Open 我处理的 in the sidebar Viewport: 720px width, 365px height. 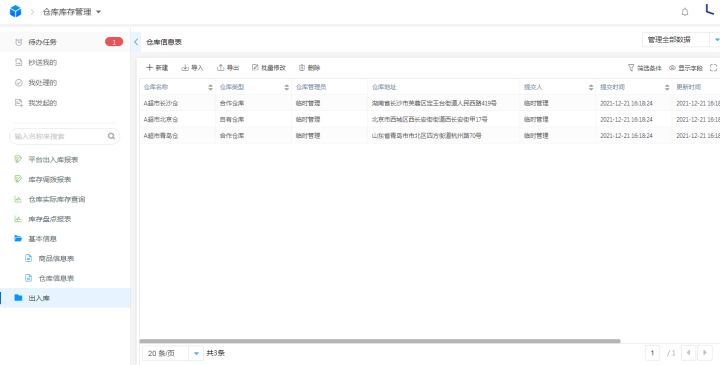[42, 83]
